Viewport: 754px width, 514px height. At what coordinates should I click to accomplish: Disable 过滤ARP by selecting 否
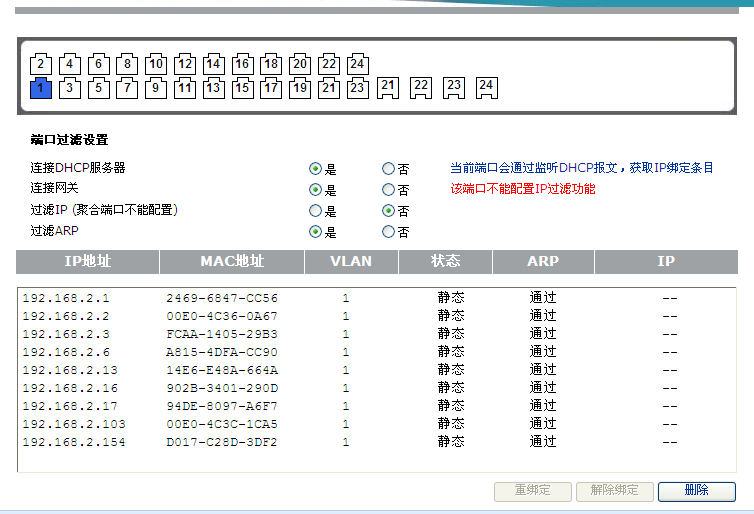[x=388, y=232]
